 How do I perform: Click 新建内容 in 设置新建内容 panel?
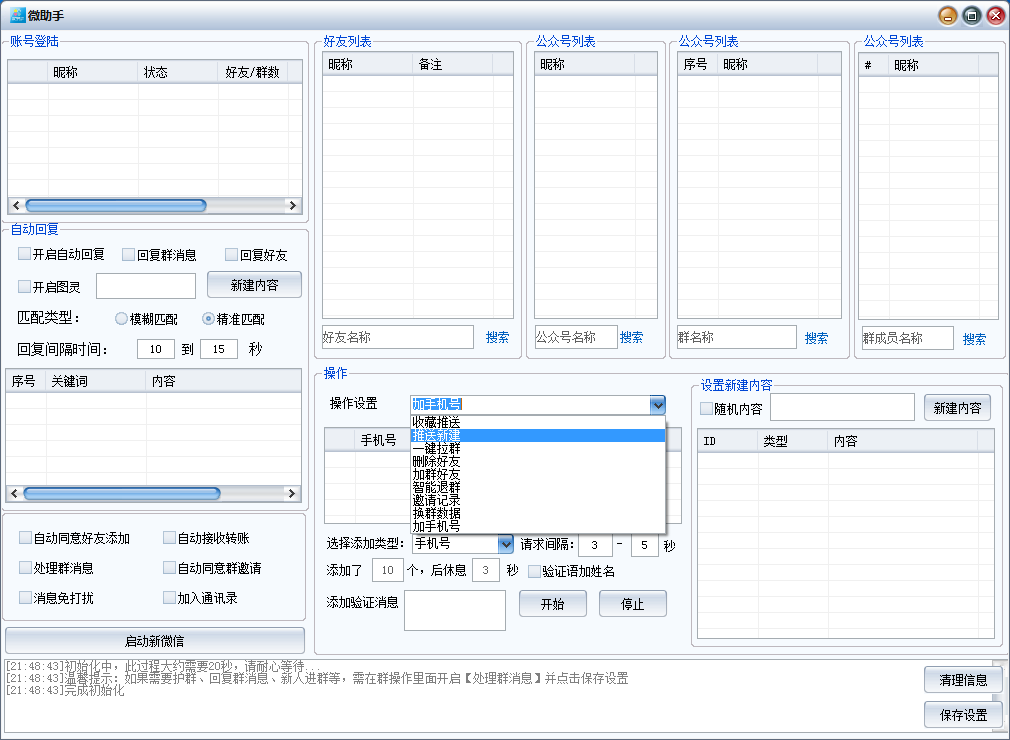(957, 408)
